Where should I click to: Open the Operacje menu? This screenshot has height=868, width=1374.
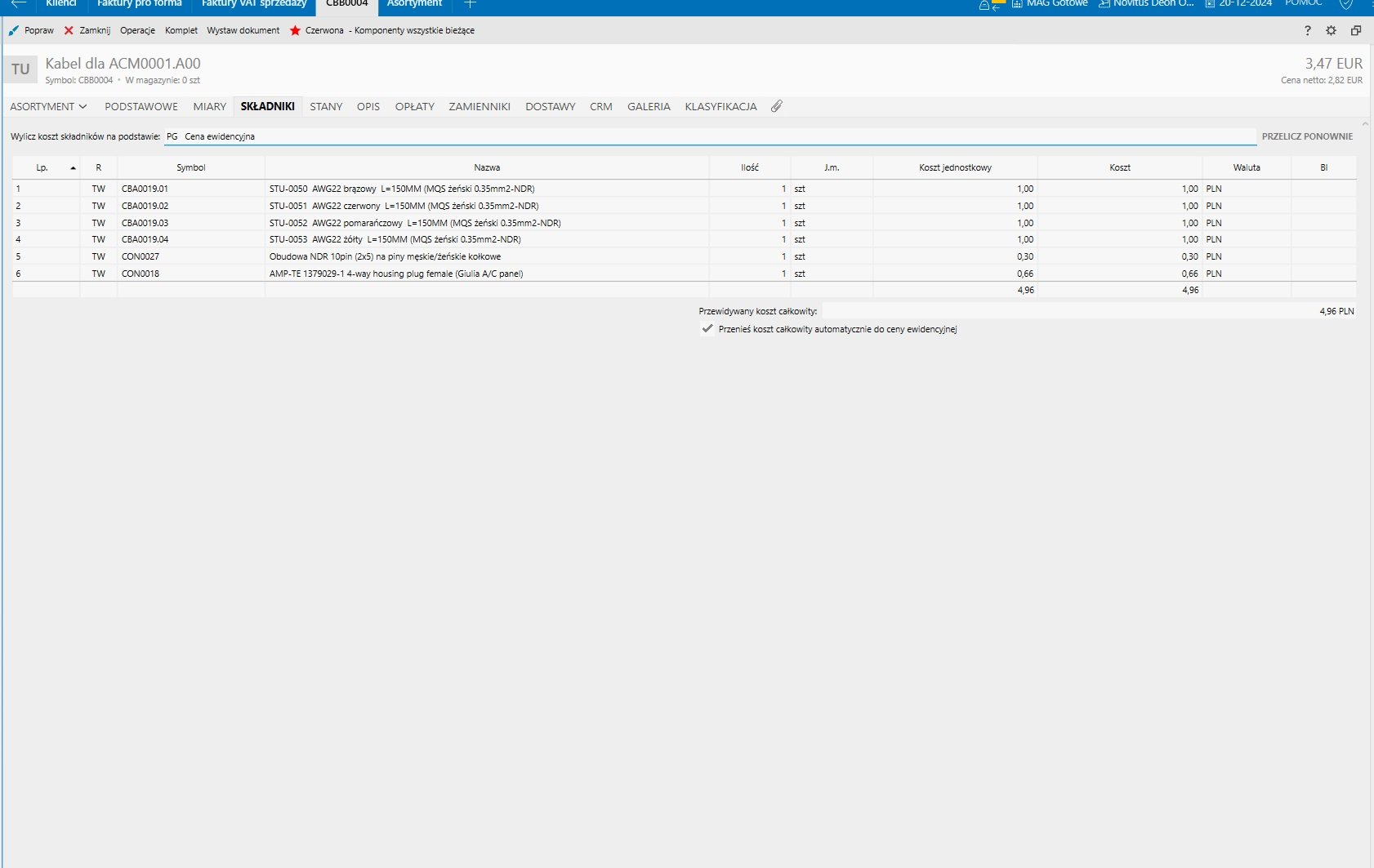tap(137, 31)
